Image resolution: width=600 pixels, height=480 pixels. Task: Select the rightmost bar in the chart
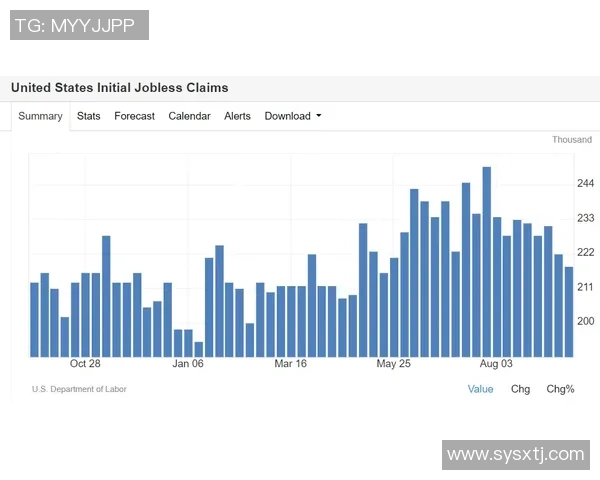(x=569, y=311)
